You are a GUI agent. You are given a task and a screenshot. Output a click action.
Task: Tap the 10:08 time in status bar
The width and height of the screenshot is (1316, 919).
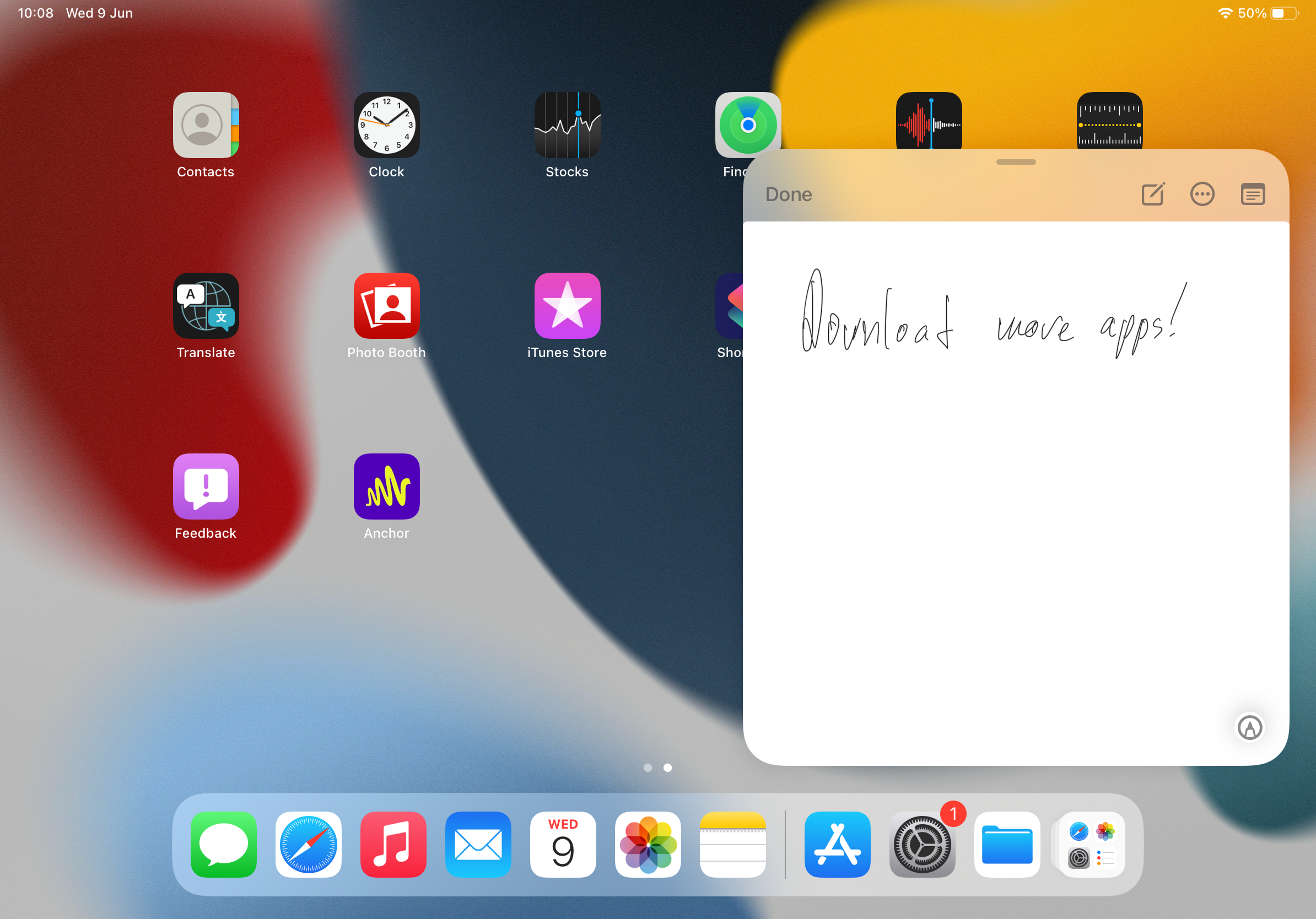tap(35, 13)
